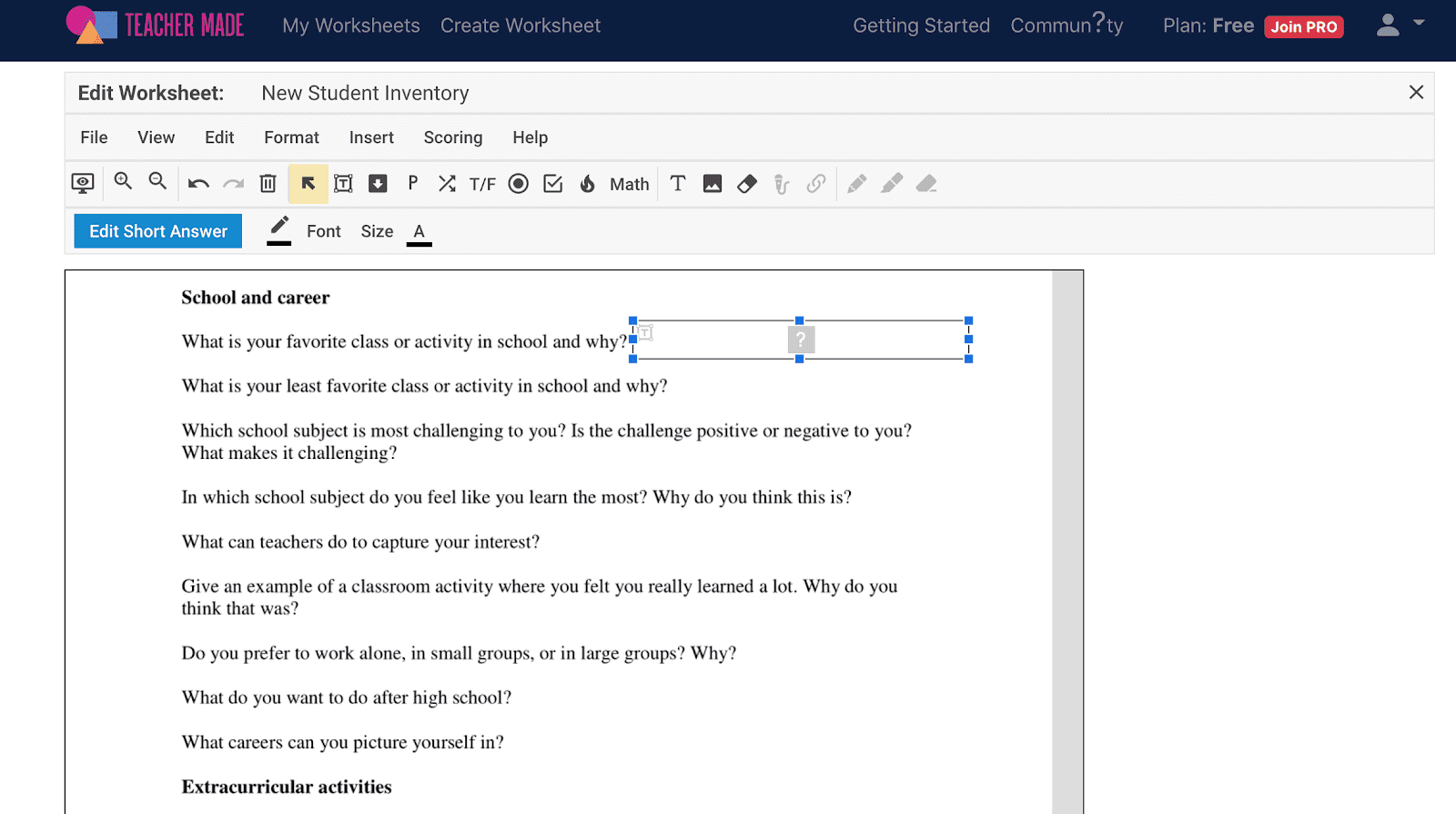Zoom in using the magnifier plus icon
The image size is (1456, 814).
click(x=123, y=182)
